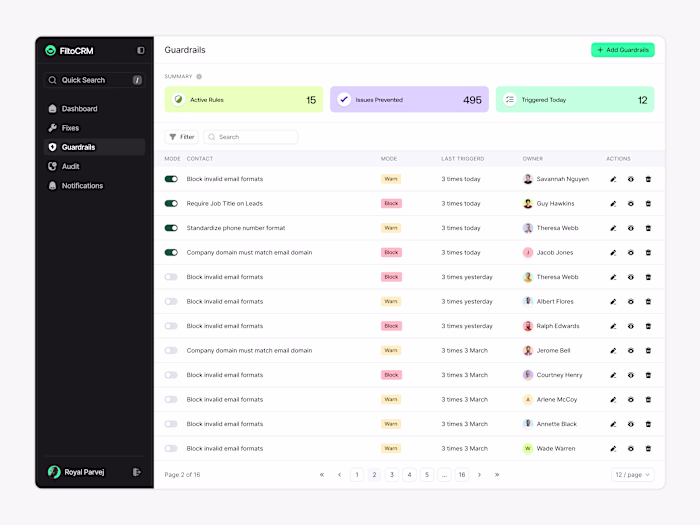Go to the next page chevron
This screenshot has width=700, height=525.
pos(479,475)
